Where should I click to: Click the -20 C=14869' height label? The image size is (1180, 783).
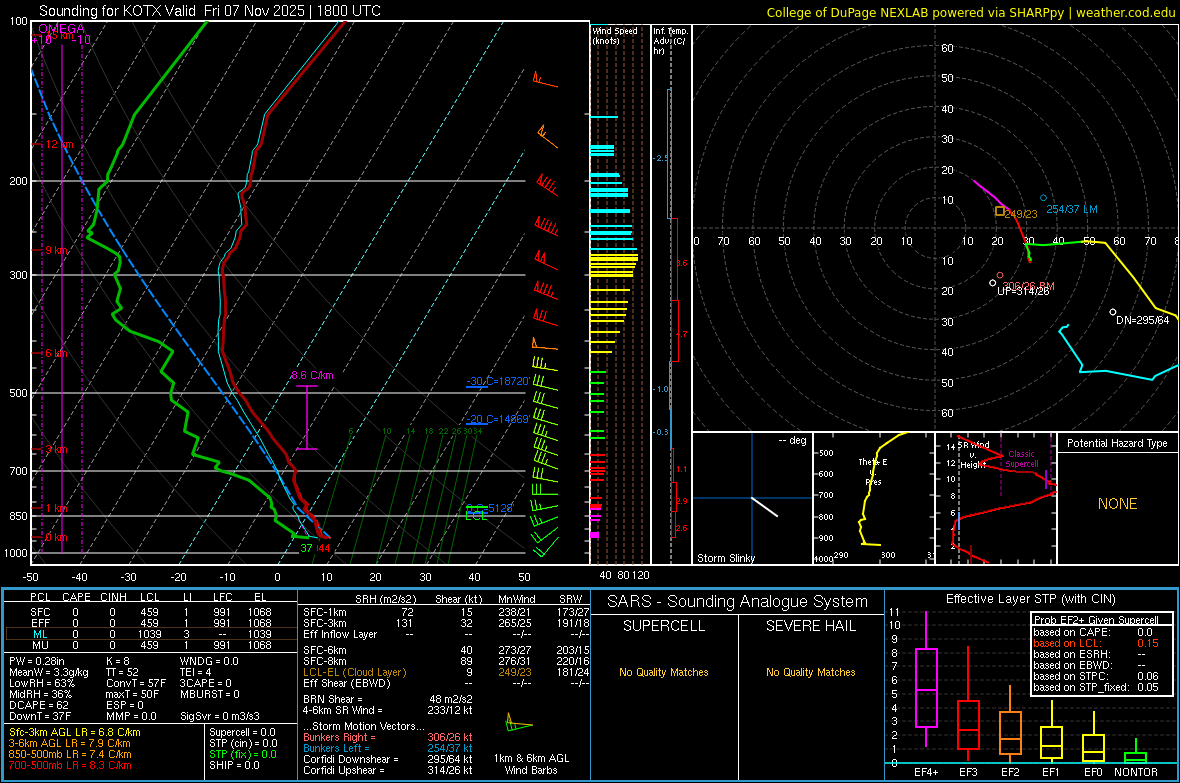point(497,419)
